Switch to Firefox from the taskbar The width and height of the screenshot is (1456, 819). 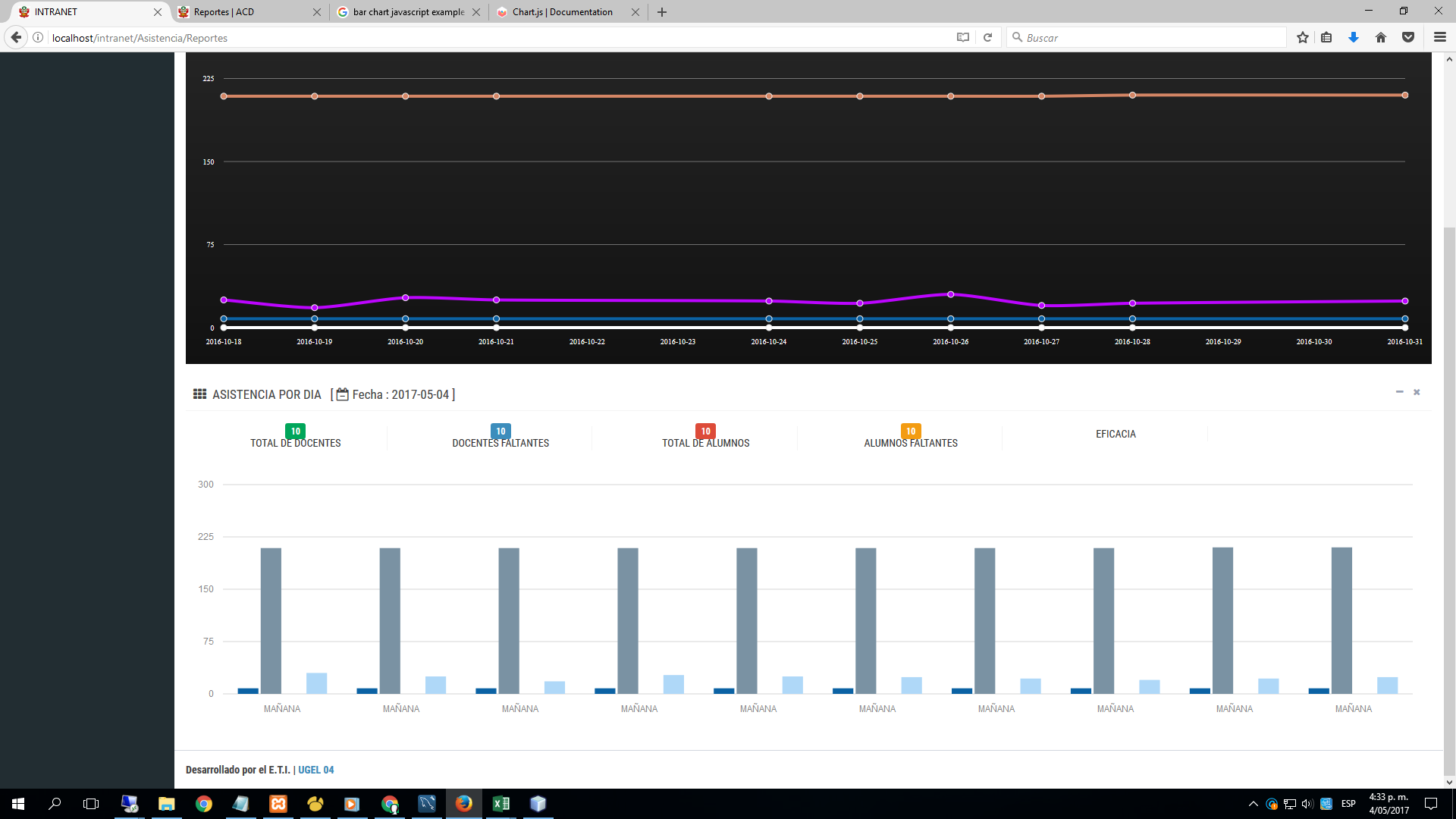[x=464, y=804]
